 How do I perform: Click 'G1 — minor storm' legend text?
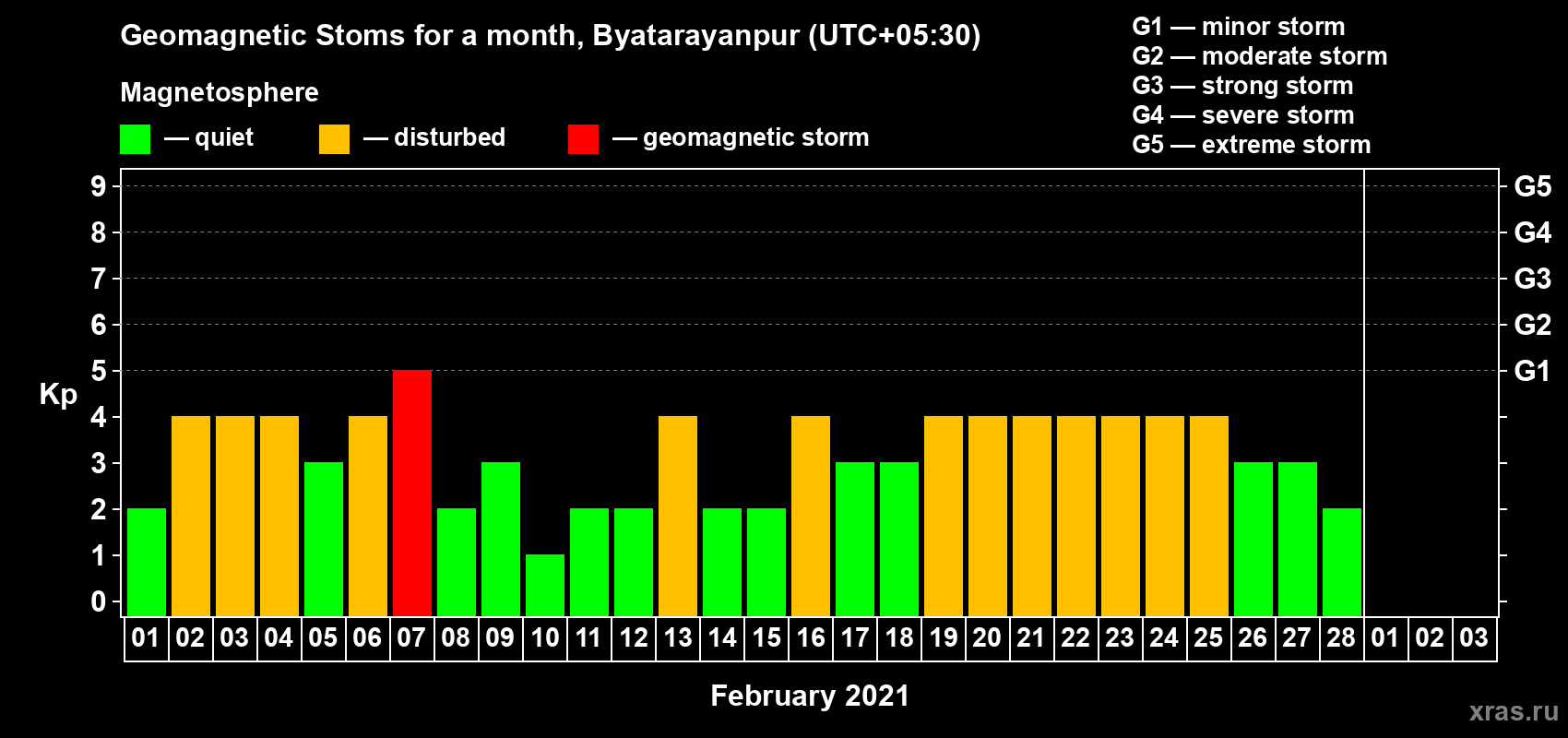(1239, 27)
